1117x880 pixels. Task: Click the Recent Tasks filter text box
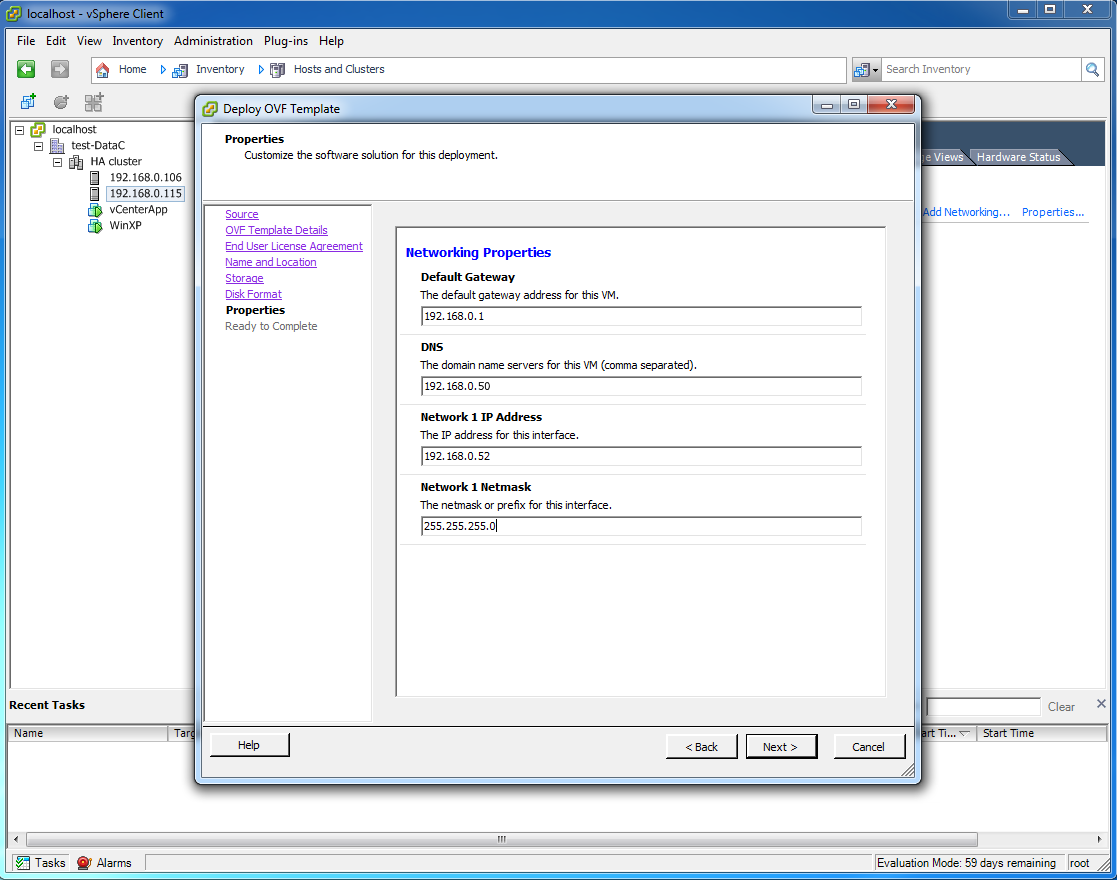[983, 706]
